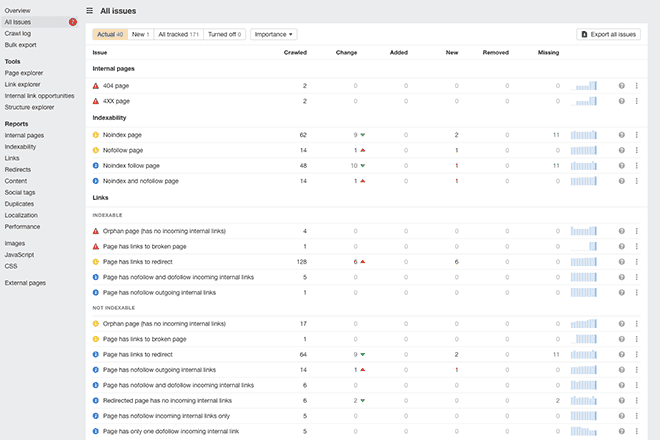Image resolution: width=660 pixels, height=440 pixels.
Task: Select the Actual 40 tab
Action: (x=110, y=34)
